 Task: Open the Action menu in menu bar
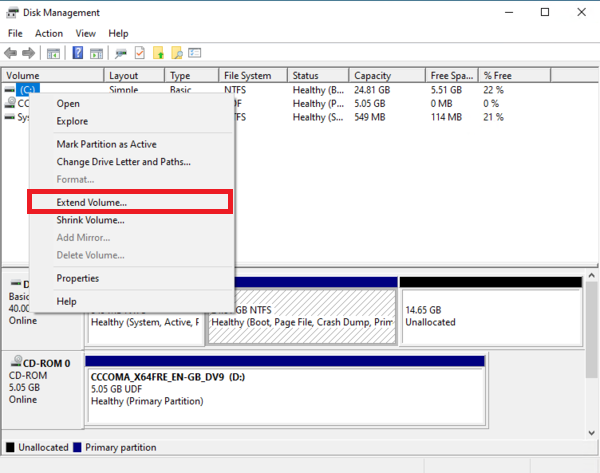click(49, 33)
